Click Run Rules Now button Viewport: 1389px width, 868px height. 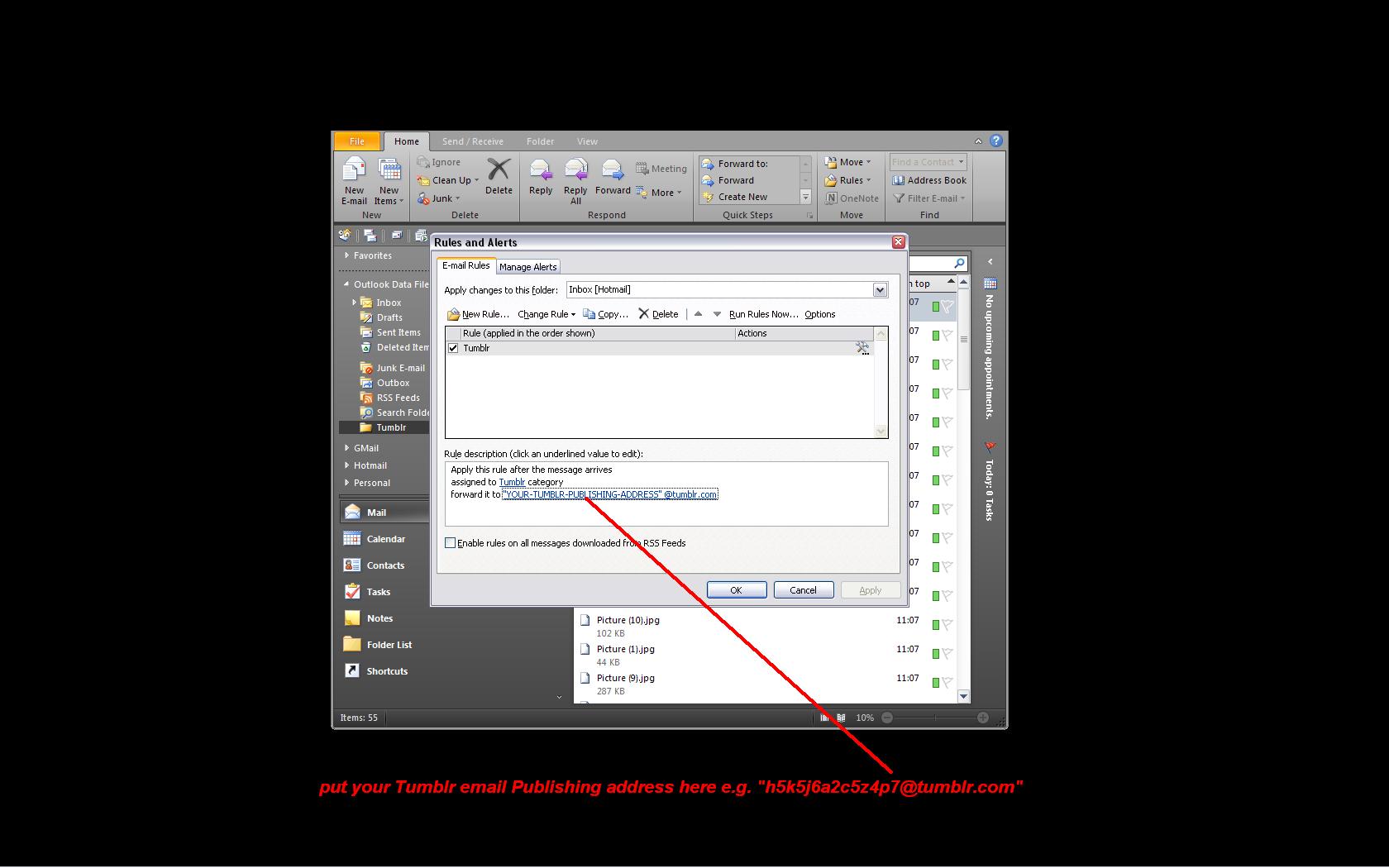[763, 314]
